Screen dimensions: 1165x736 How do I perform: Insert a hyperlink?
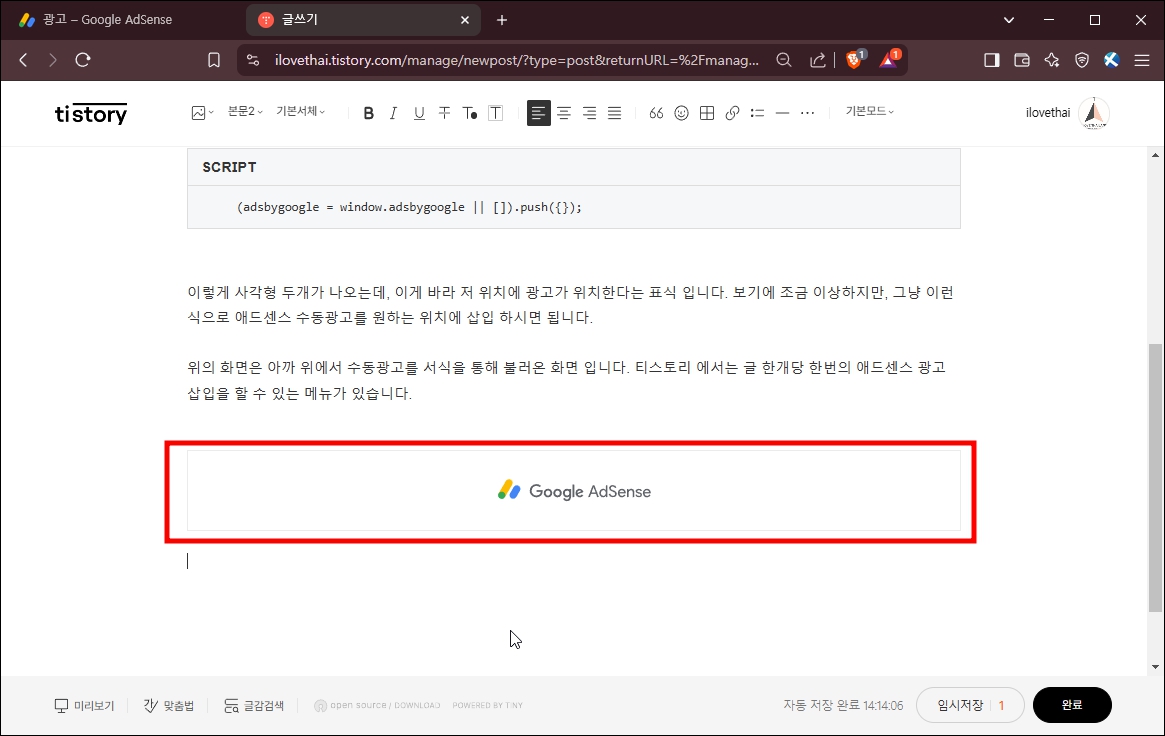click(731, 112)
